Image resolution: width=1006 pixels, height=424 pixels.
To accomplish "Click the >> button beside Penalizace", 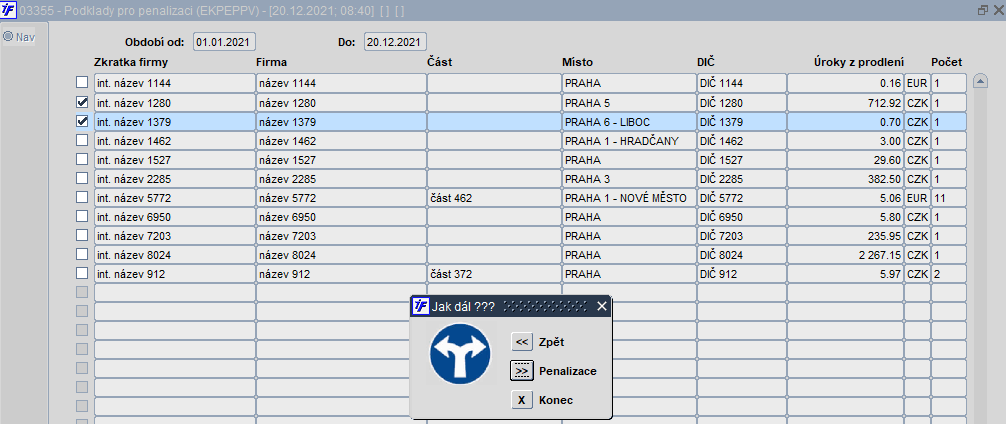I will [521, 371].
